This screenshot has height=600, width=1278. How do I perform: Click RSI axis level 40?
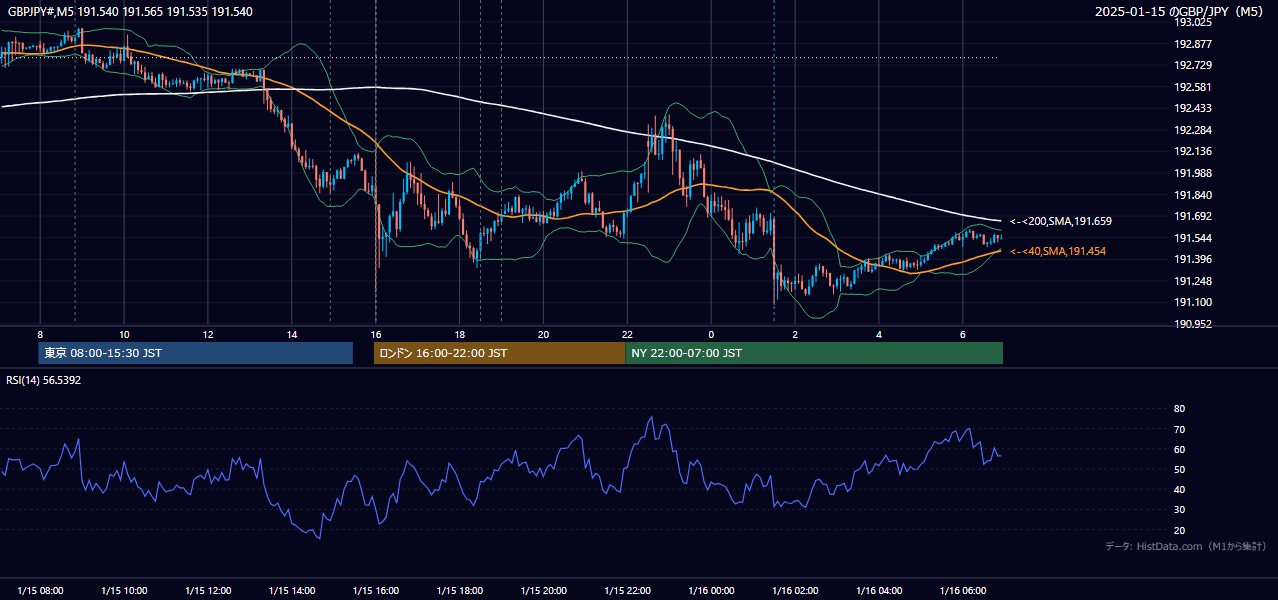tap(1179, 489)
